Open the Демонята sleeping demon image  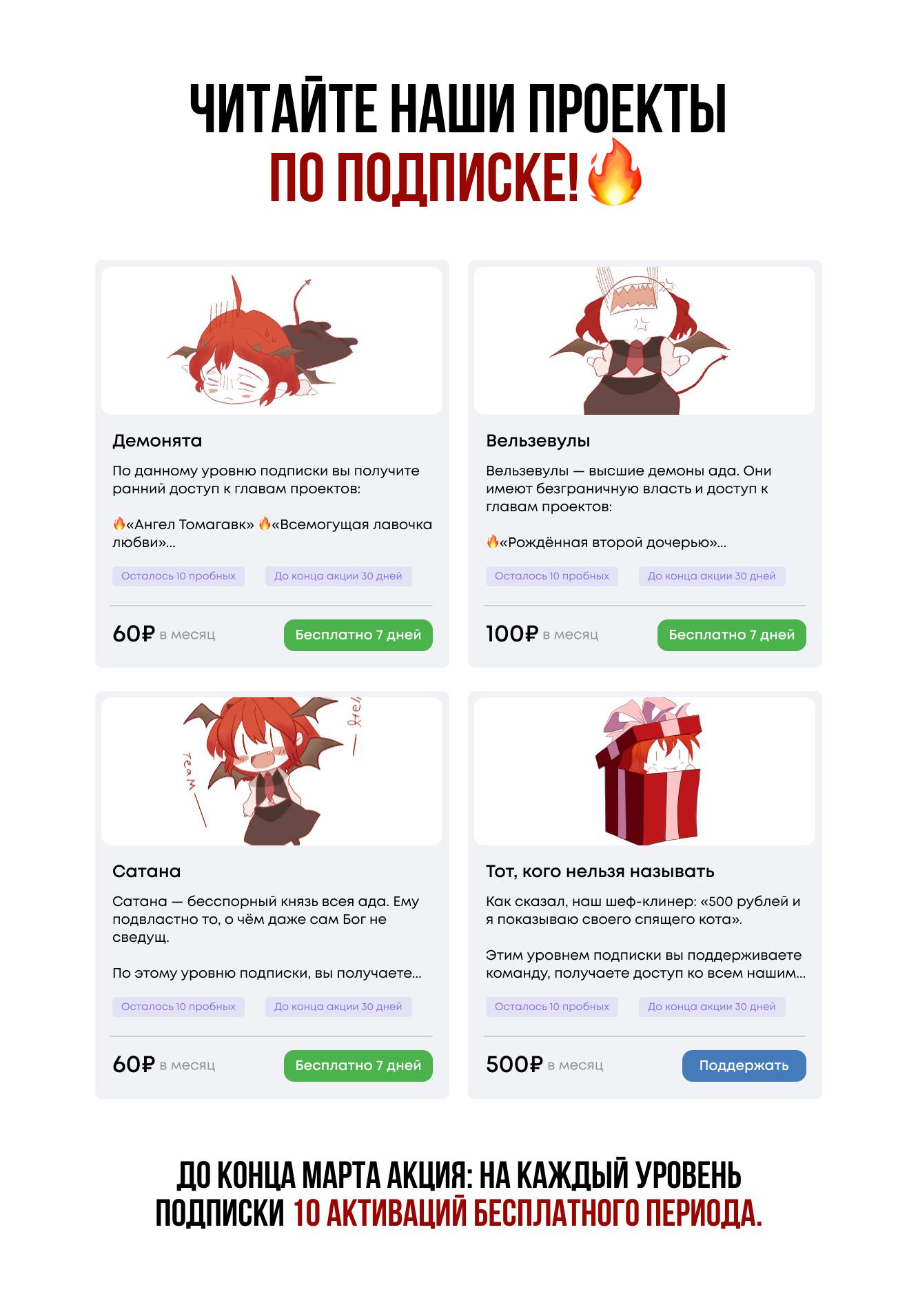[272, 340]
